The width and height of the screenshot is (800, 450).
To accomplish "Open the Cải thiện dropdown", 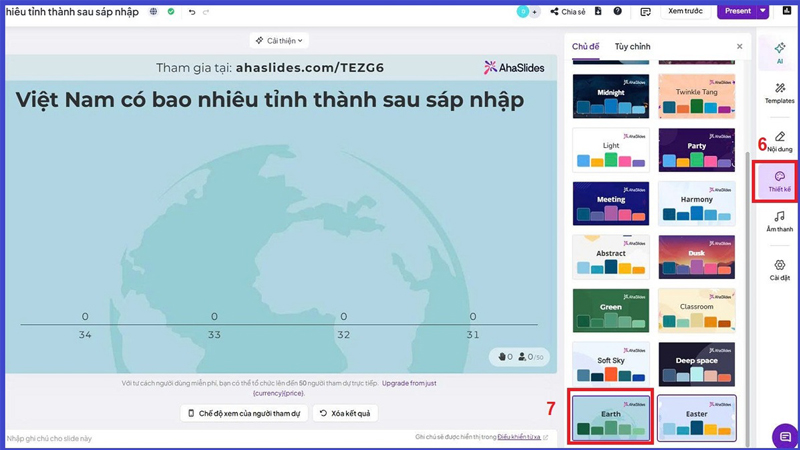I will click(279, 40).
